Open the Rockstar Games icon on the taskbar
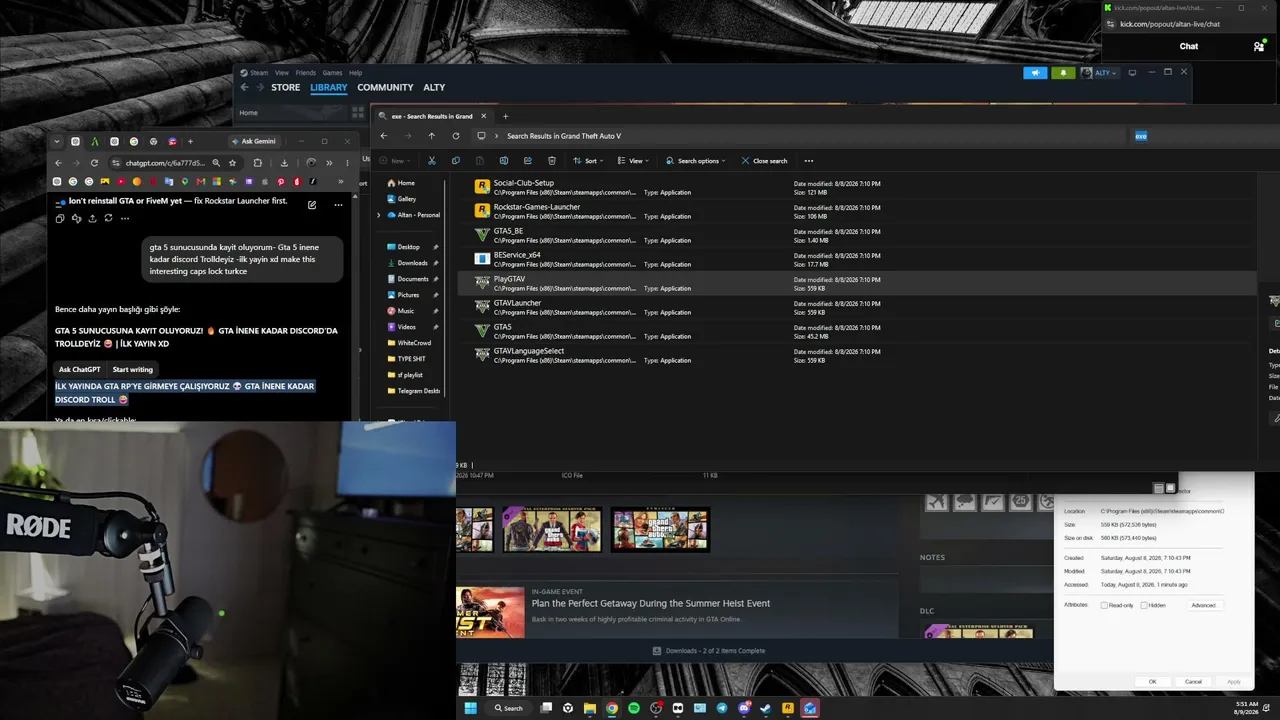This screenshot has height=720, width=1280. [788, 708]
